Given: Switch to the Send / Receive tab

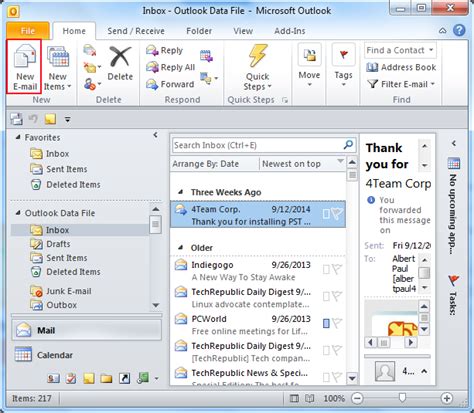Looking at the screenshot, I should (136, 31).
